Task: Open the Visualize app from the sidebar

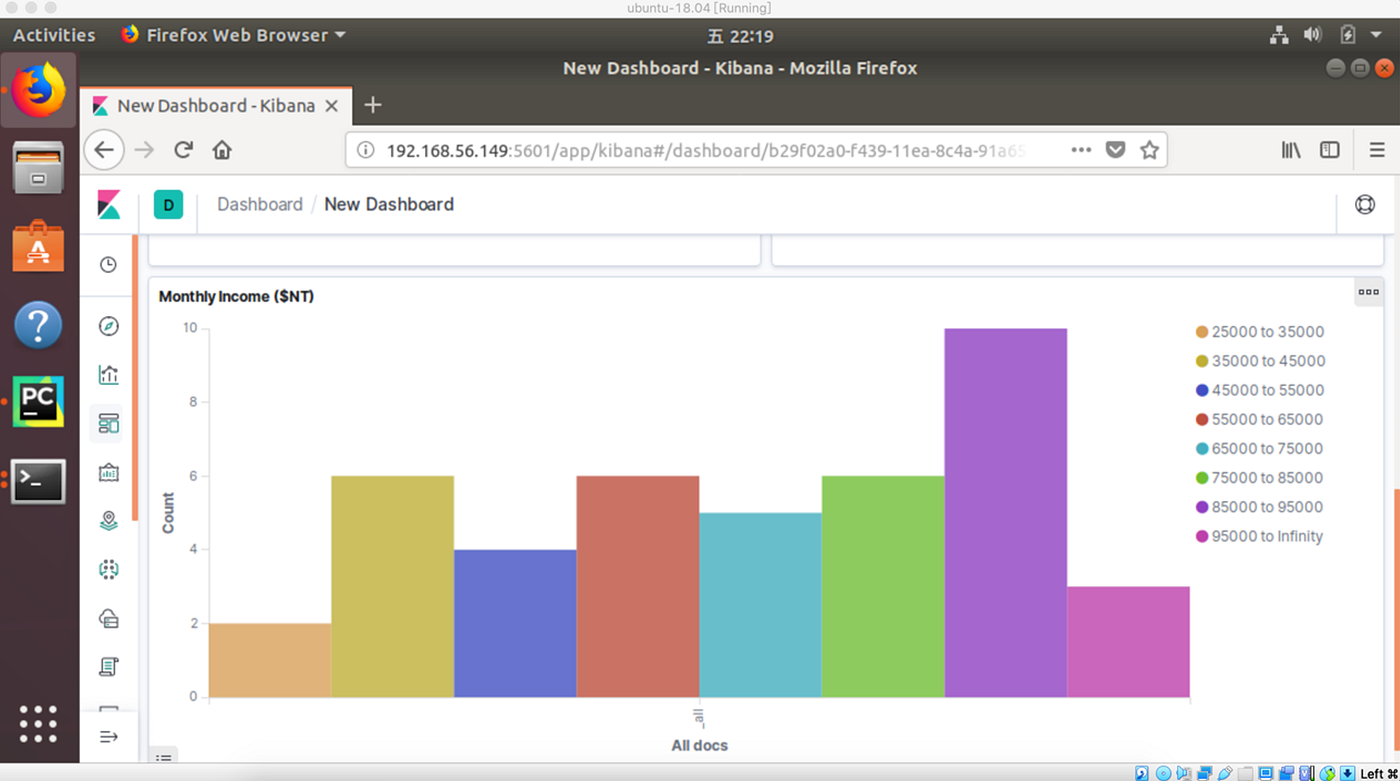Action: tap(108, 374)
